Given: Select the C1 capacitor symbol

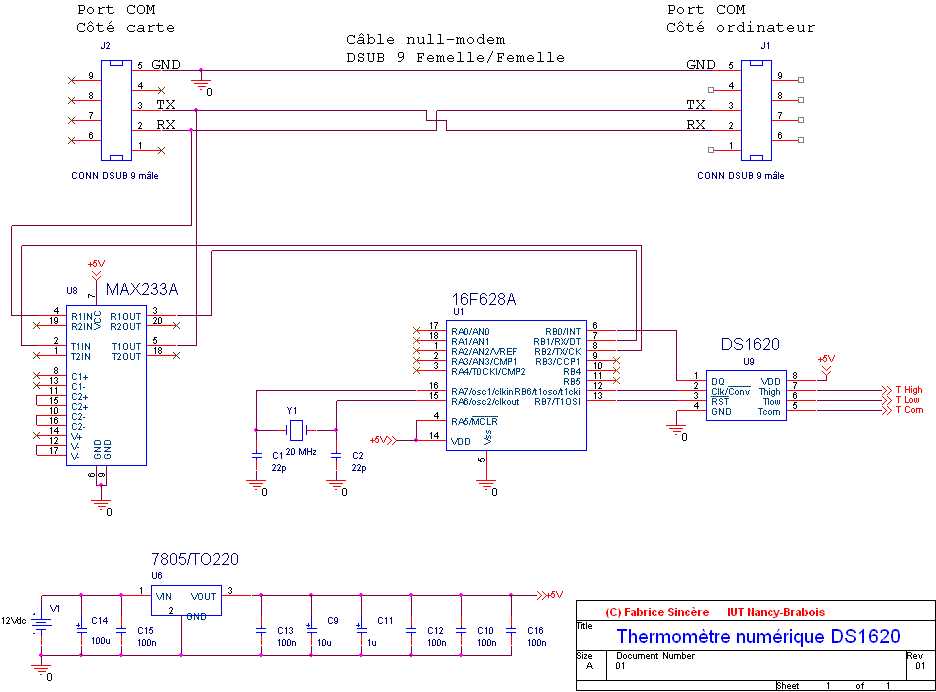Looking at the screenshot, I should (257, 456).
